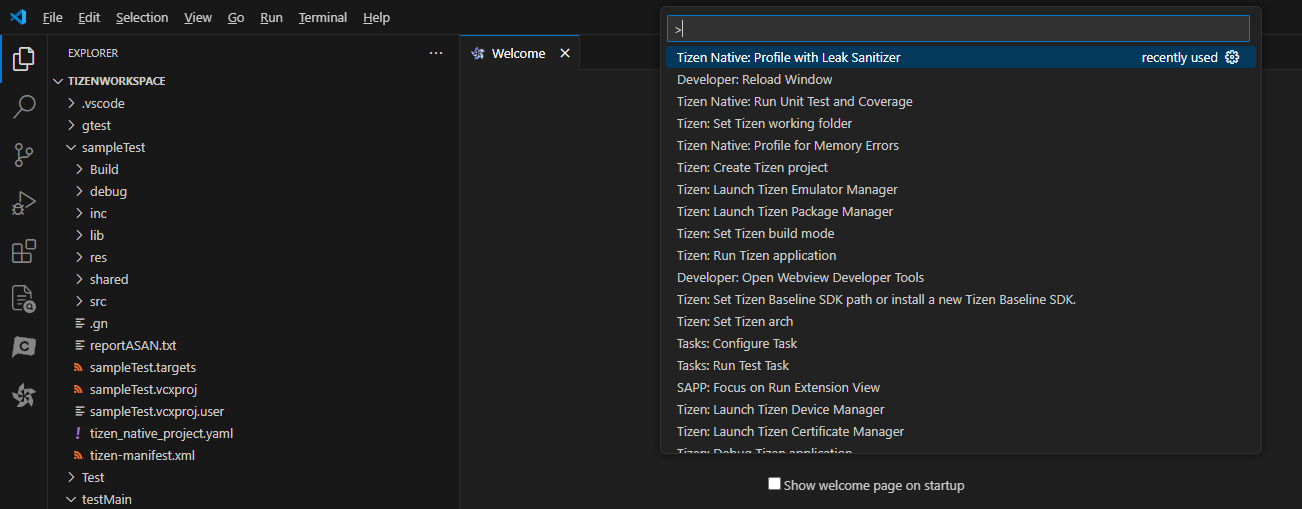Screen dimensions: 1302x509
Task: Collapse the TIZENWORKSPACE root section
Action: click(x=116, y=81)
